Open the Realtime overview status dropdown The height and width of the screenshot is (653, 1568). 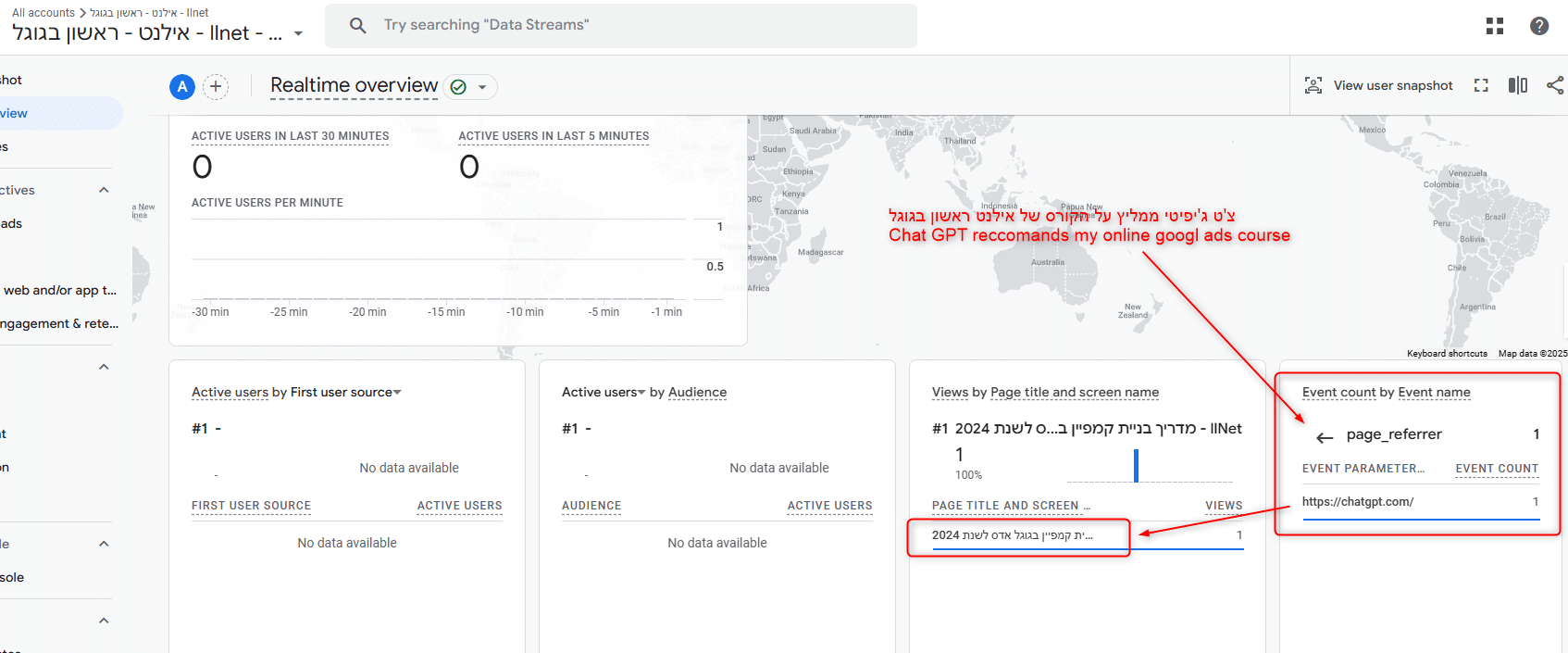click(482, 87)
